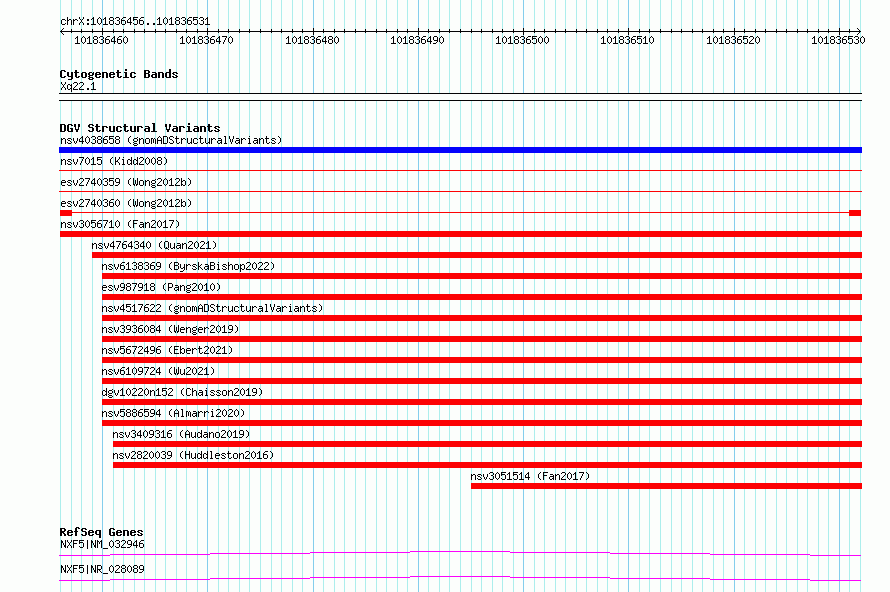
Task: Click the red bar under nsv3051514
Action: pyautogui.click(x=666, y=486)
